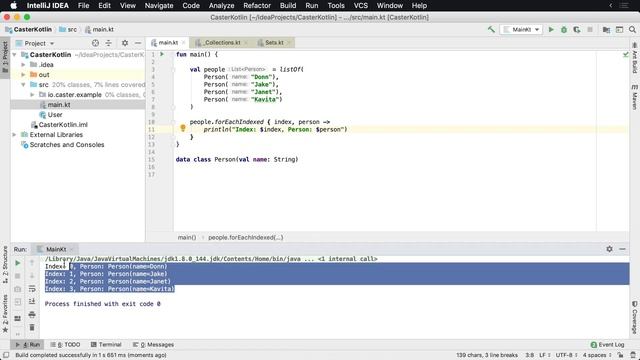Image resolution: width=640 pixels, height=360 pixels.
Task: Click print icon in Run panel
Action: tap(32, 315)
